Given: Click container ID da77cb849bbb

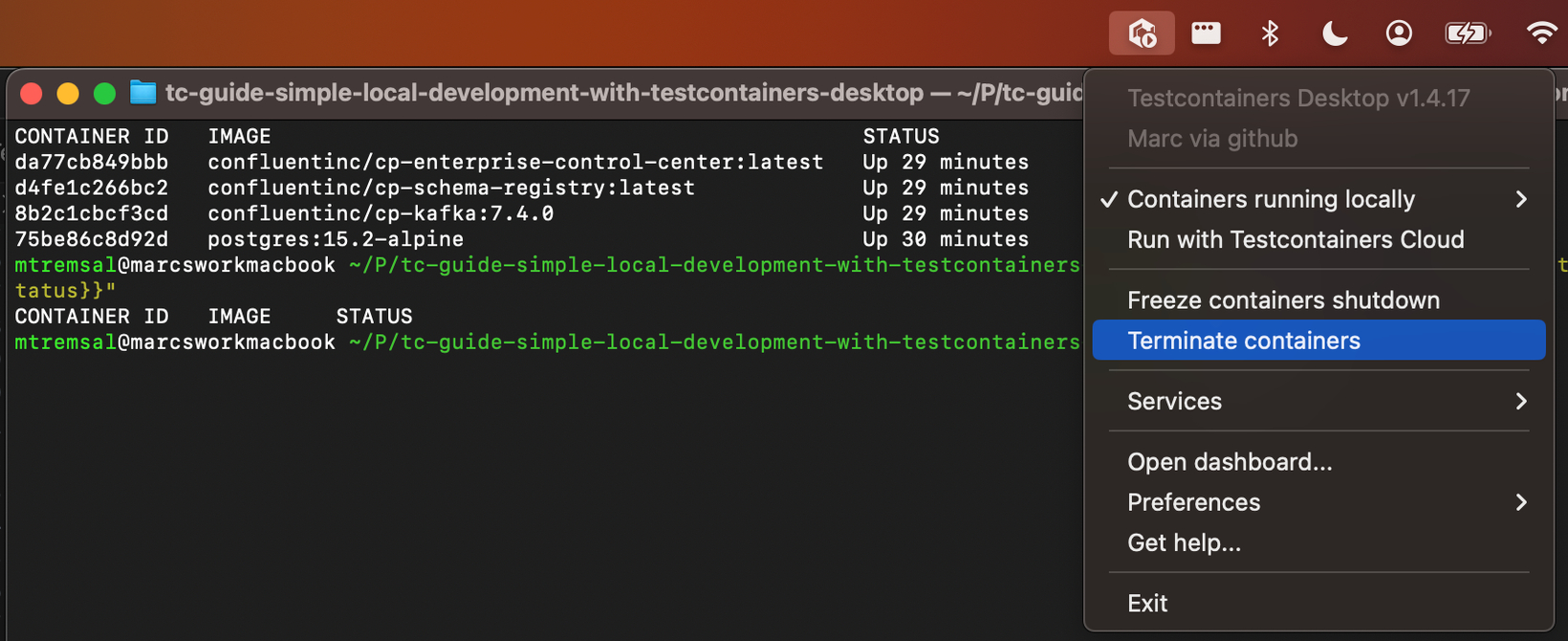Looking at the screenshot, I should pos(92,163).
